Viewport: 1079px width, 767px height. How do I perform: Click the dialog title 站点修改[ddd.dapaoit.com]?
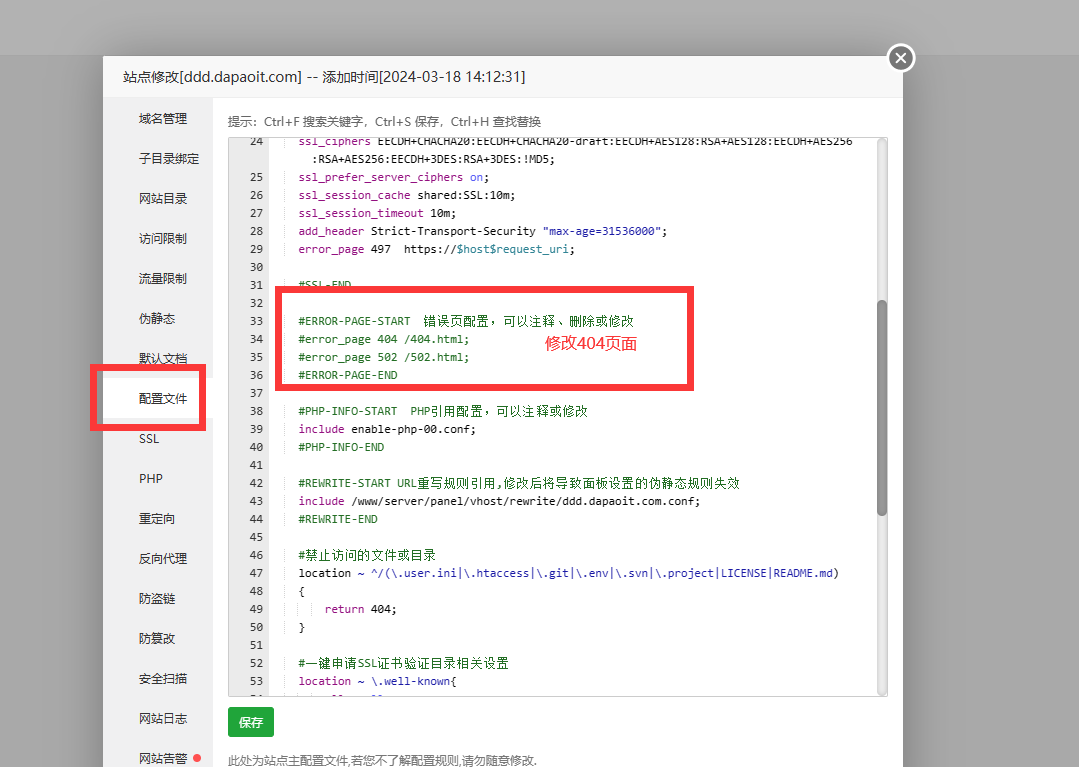click(213, 77)
